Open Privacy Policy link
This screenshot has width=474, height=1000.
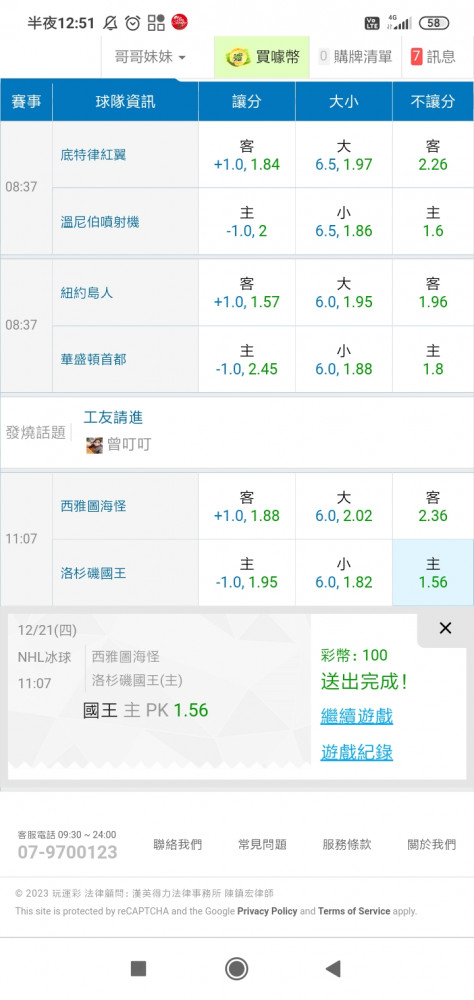click(267, 911)
